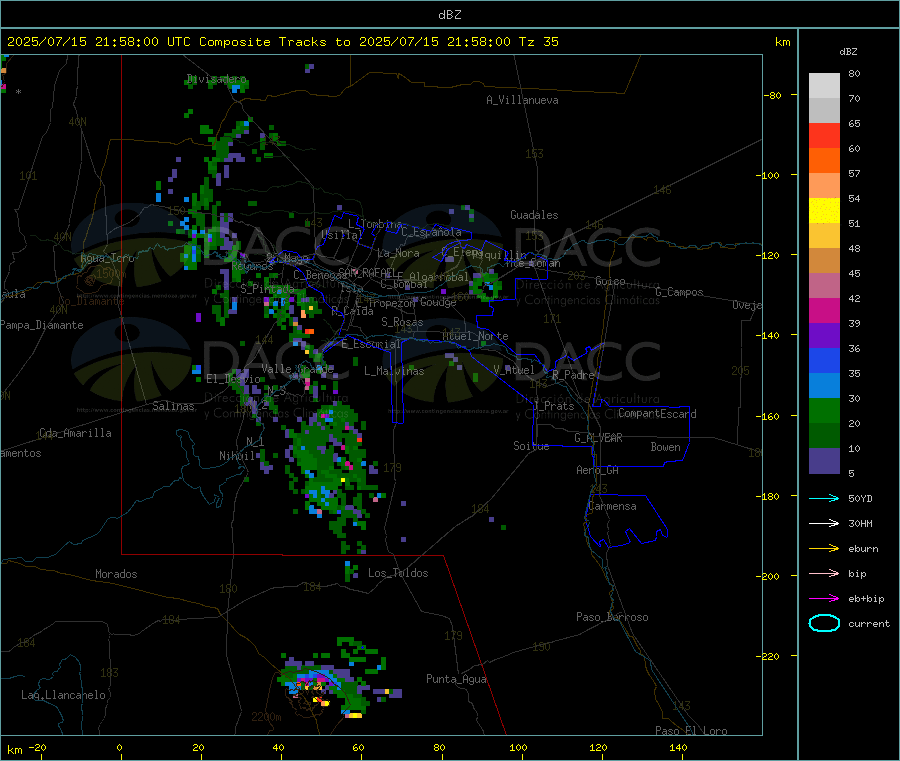Click the 'Bowen' map label

[665, 447]
